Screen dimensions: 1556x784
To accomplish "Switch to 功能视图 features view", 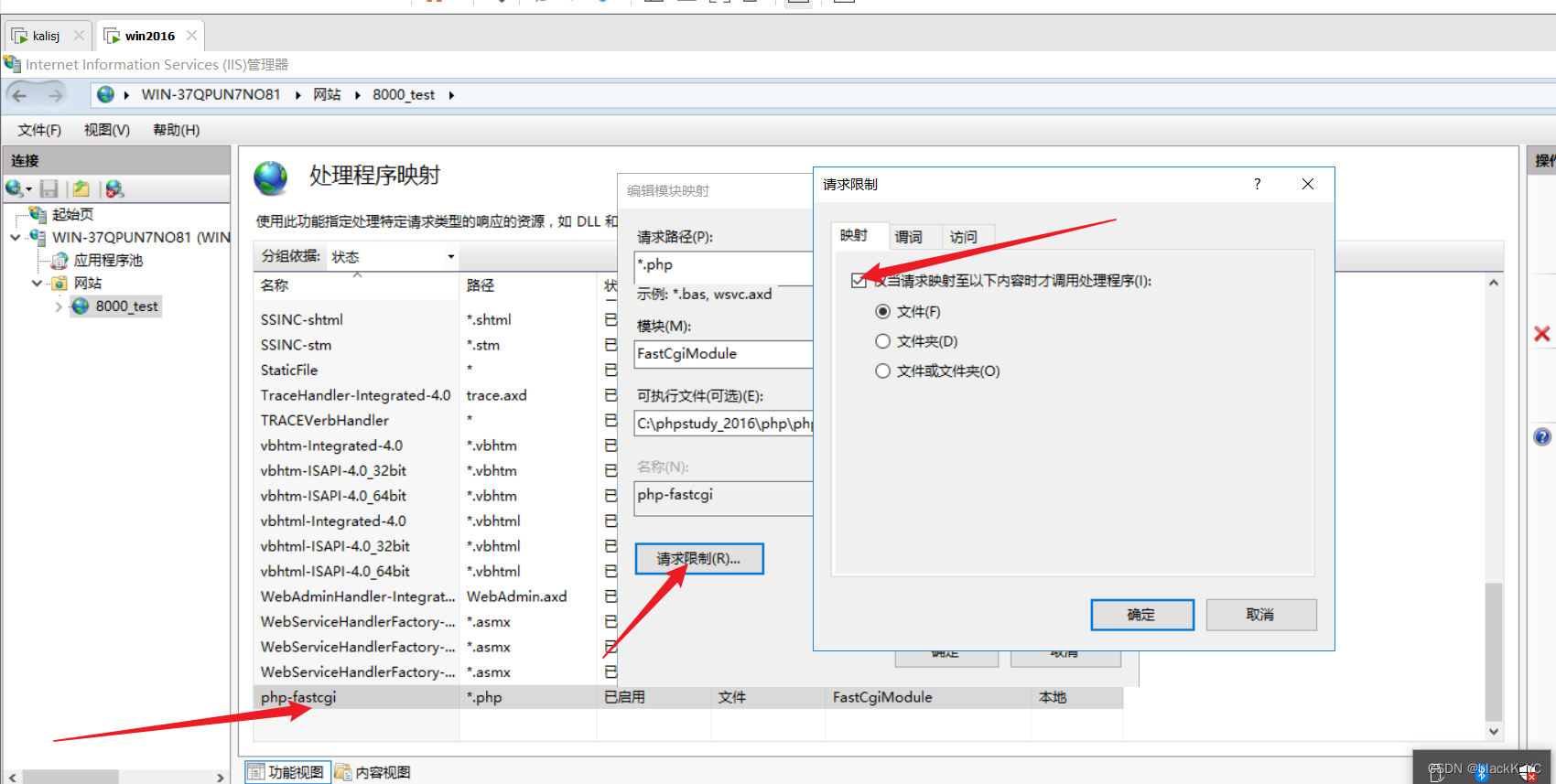I will (x=287, y=772).
